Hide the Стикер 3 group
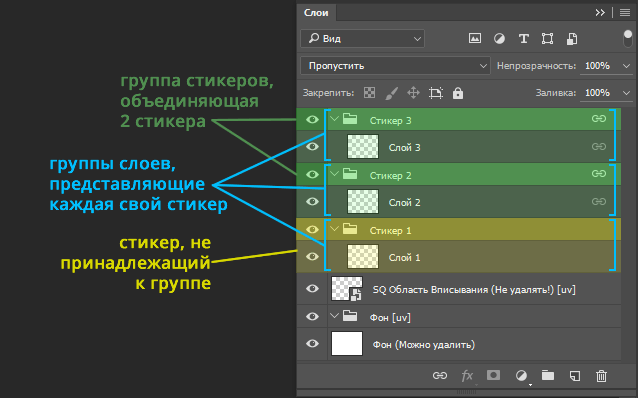This screenshot has width=638, height=398. point(312,120)
